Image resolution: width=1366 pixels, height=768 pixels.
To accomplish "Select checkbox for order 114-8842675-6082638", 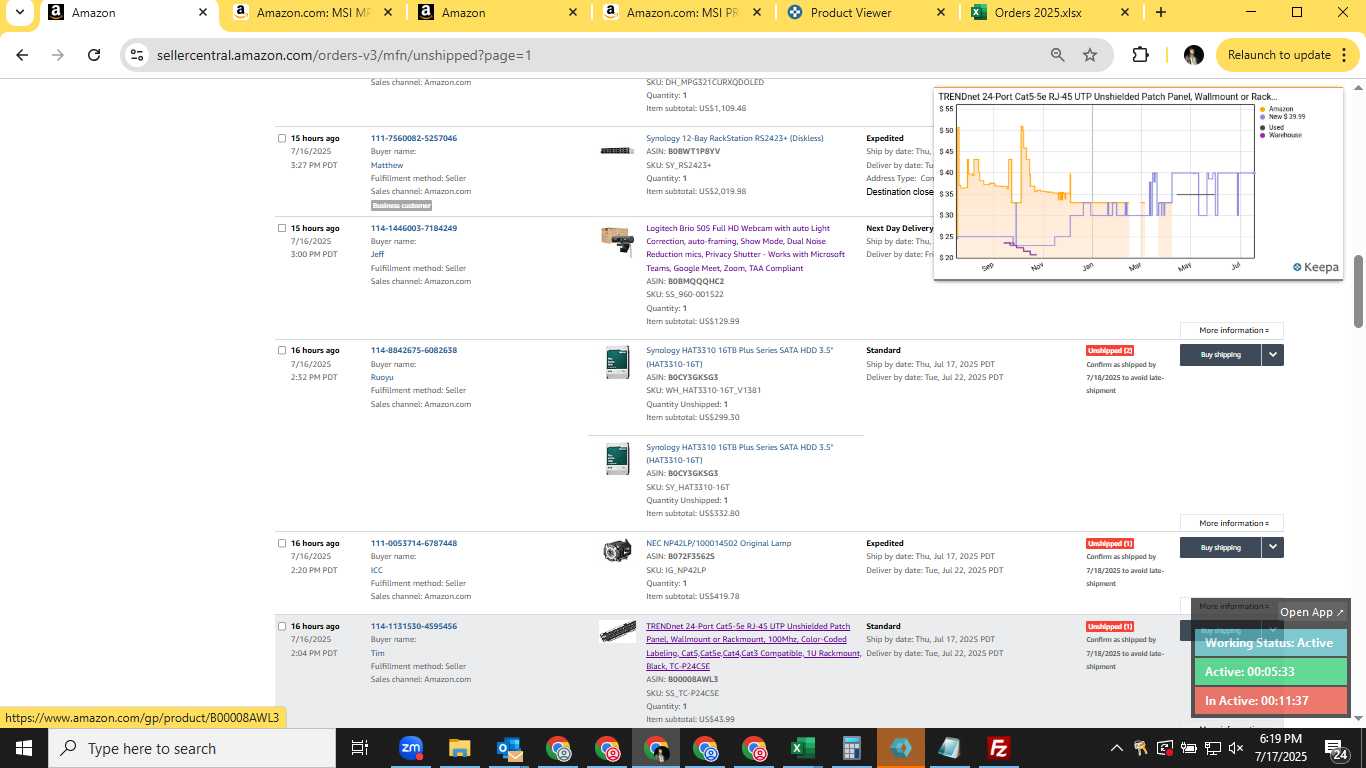I will 282,350.
